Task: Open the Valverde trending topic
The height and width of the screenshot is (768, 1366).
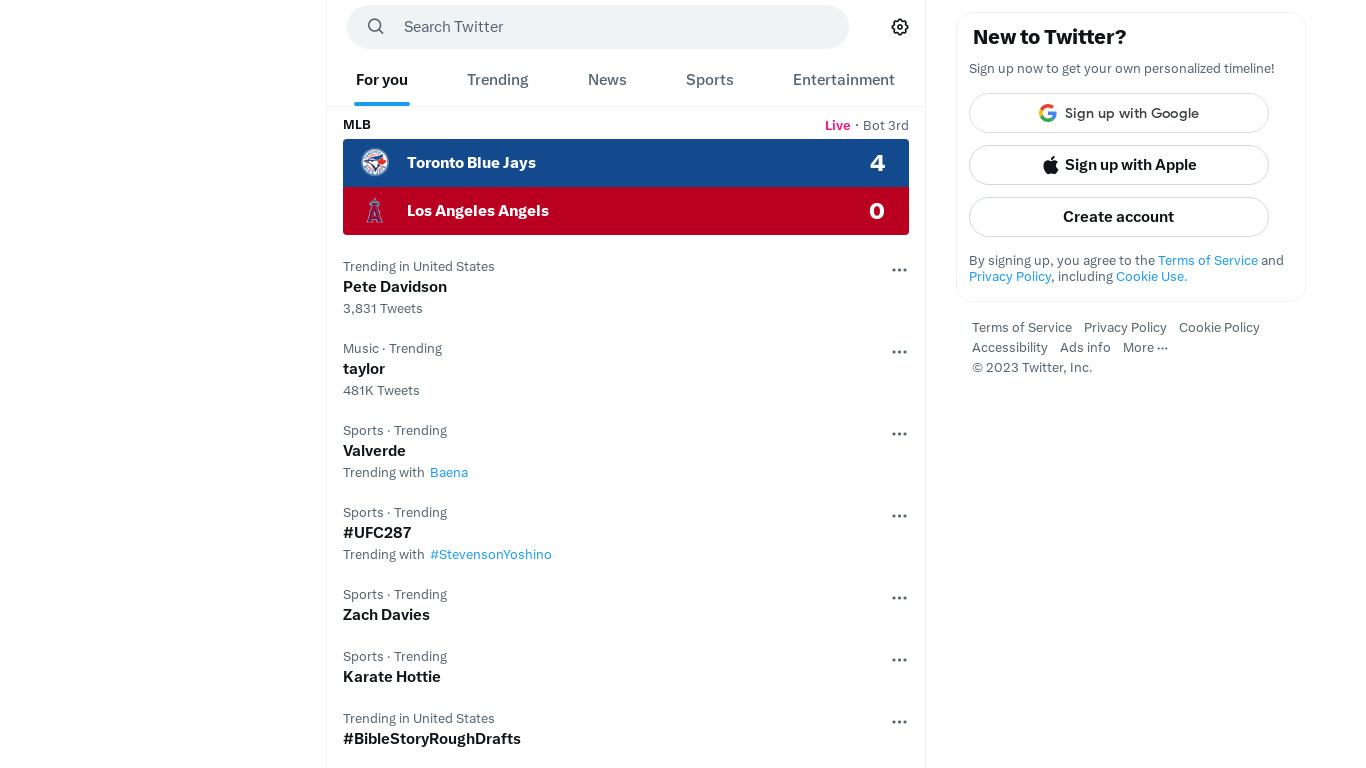Action: 626,451
